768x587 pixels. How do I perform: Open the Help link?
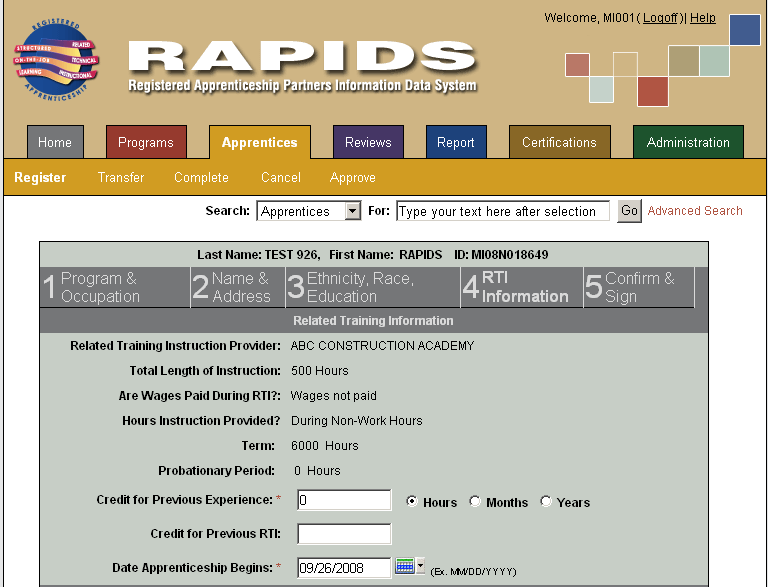(x=703, y=18)
